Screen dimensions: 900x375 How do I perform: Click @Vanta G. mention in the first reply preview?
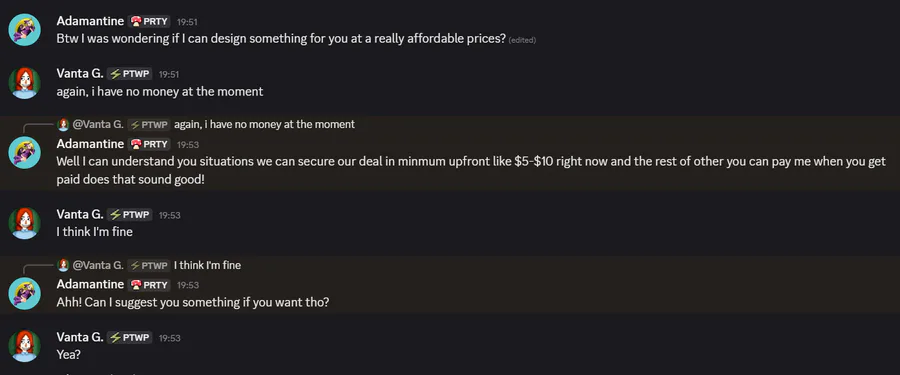98,125
